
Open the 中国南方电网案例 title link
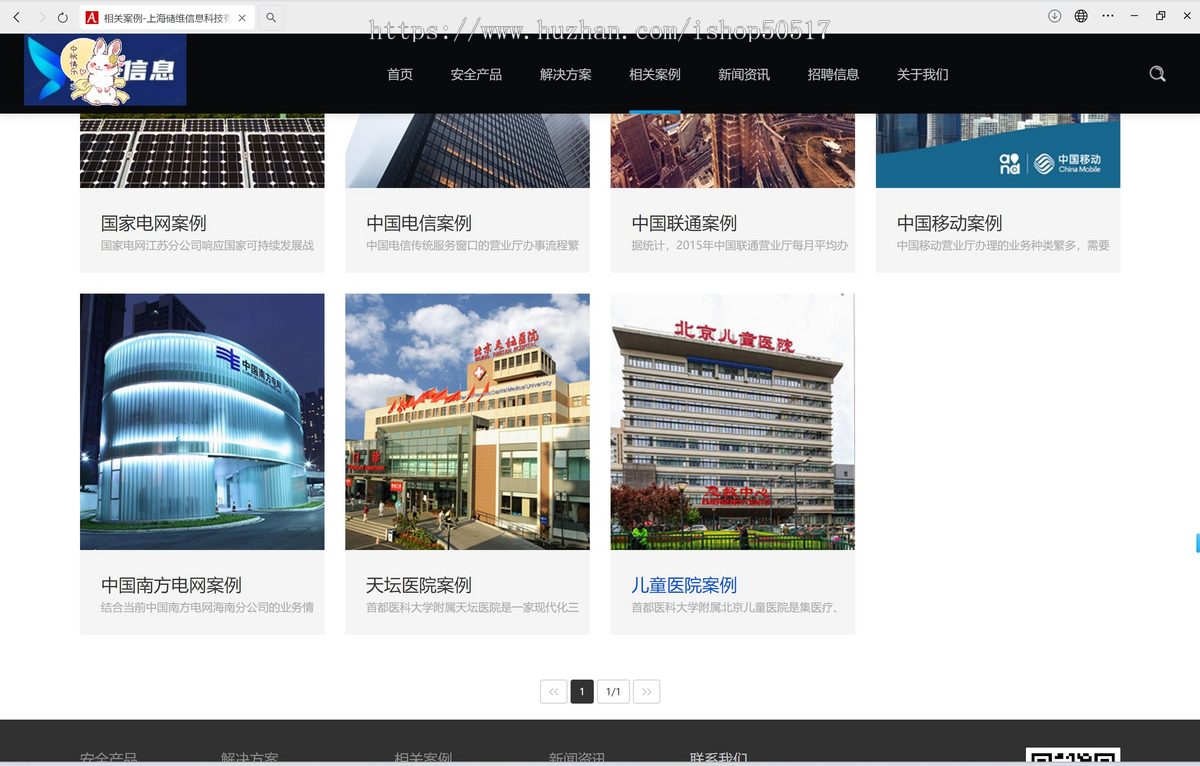tap(171, 585)
